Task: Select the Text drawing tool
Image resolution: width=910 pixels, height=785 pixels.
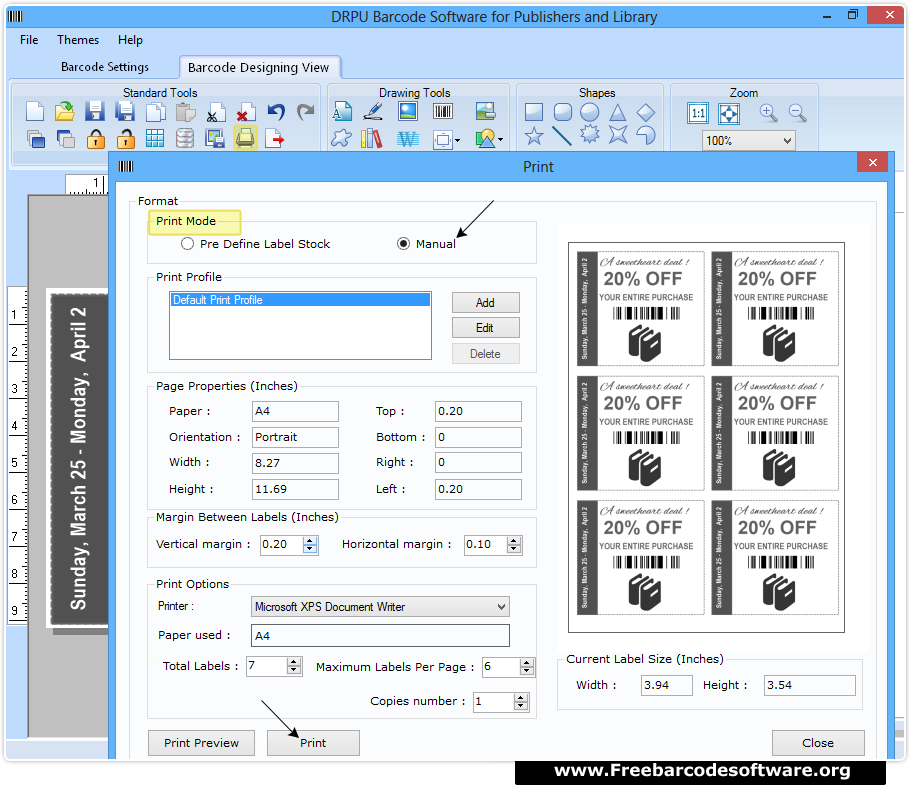Action: (x=342, y=111)
